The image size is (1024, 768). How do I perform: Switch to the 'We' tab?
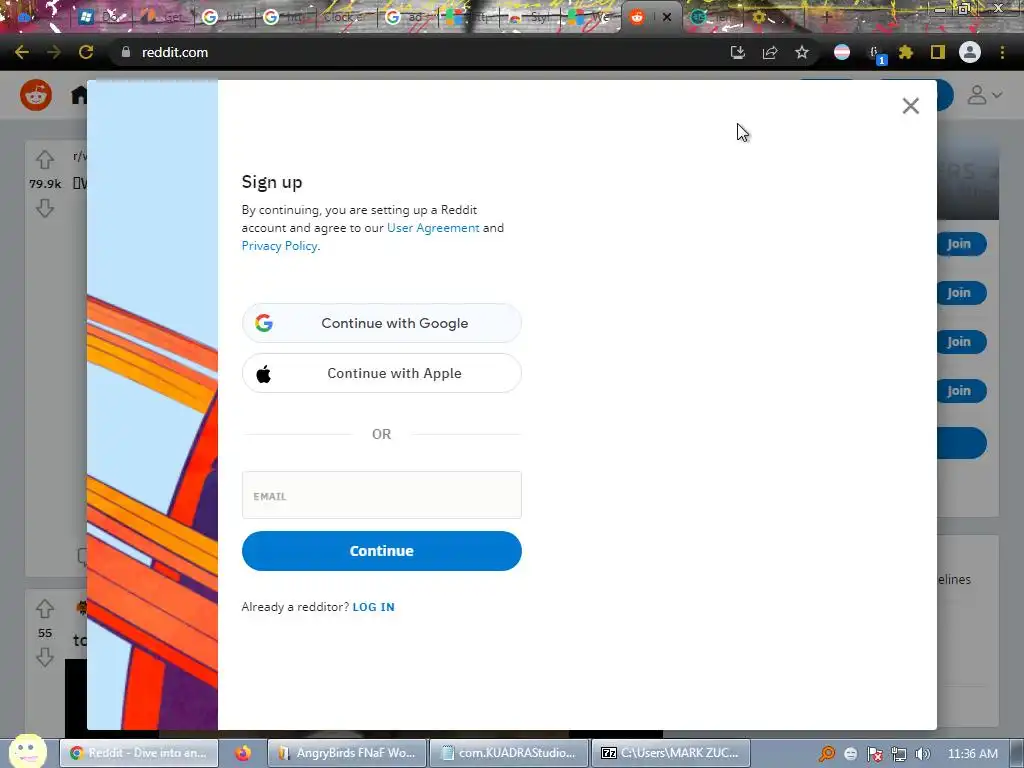[x=590, y=17]
